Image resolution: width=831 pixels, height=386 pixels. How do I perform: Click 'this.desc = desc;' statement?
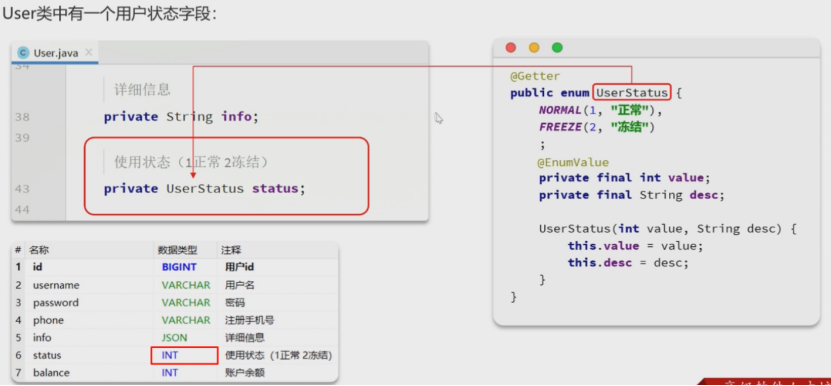627,263
